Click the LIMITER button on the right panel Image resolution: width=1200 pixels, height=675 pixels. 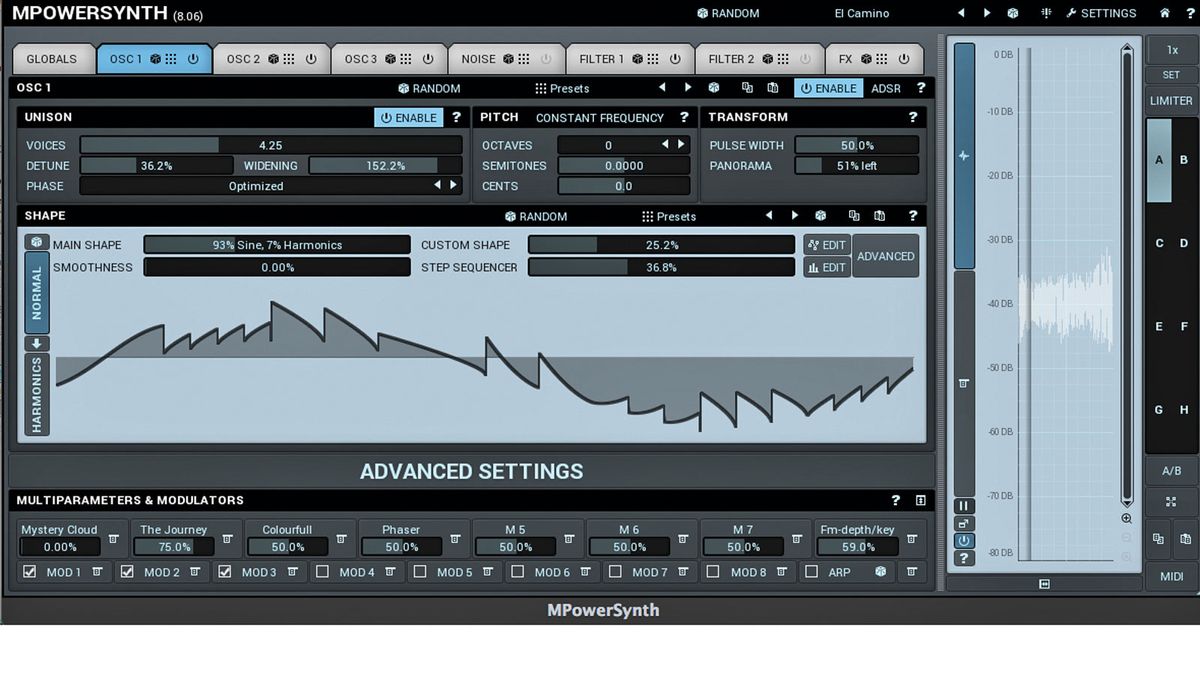[x=1170, y=100]
